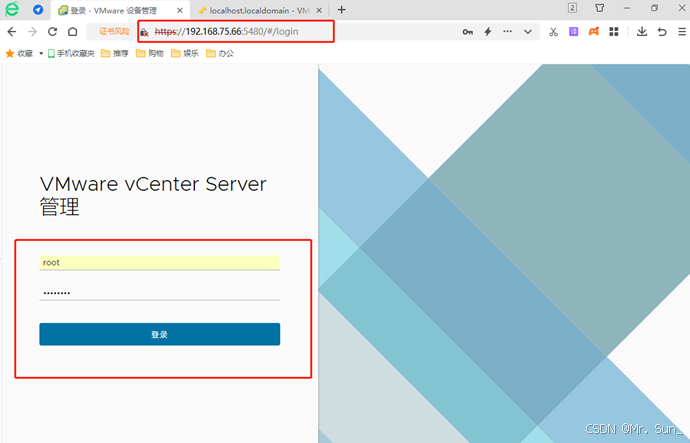Open the downloads icon

point(642,32)
